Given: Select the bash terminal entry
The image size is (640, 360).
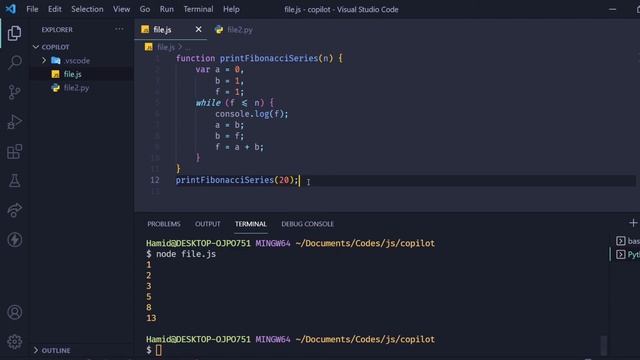Looking at the screenshot, I should coord(628,241).
